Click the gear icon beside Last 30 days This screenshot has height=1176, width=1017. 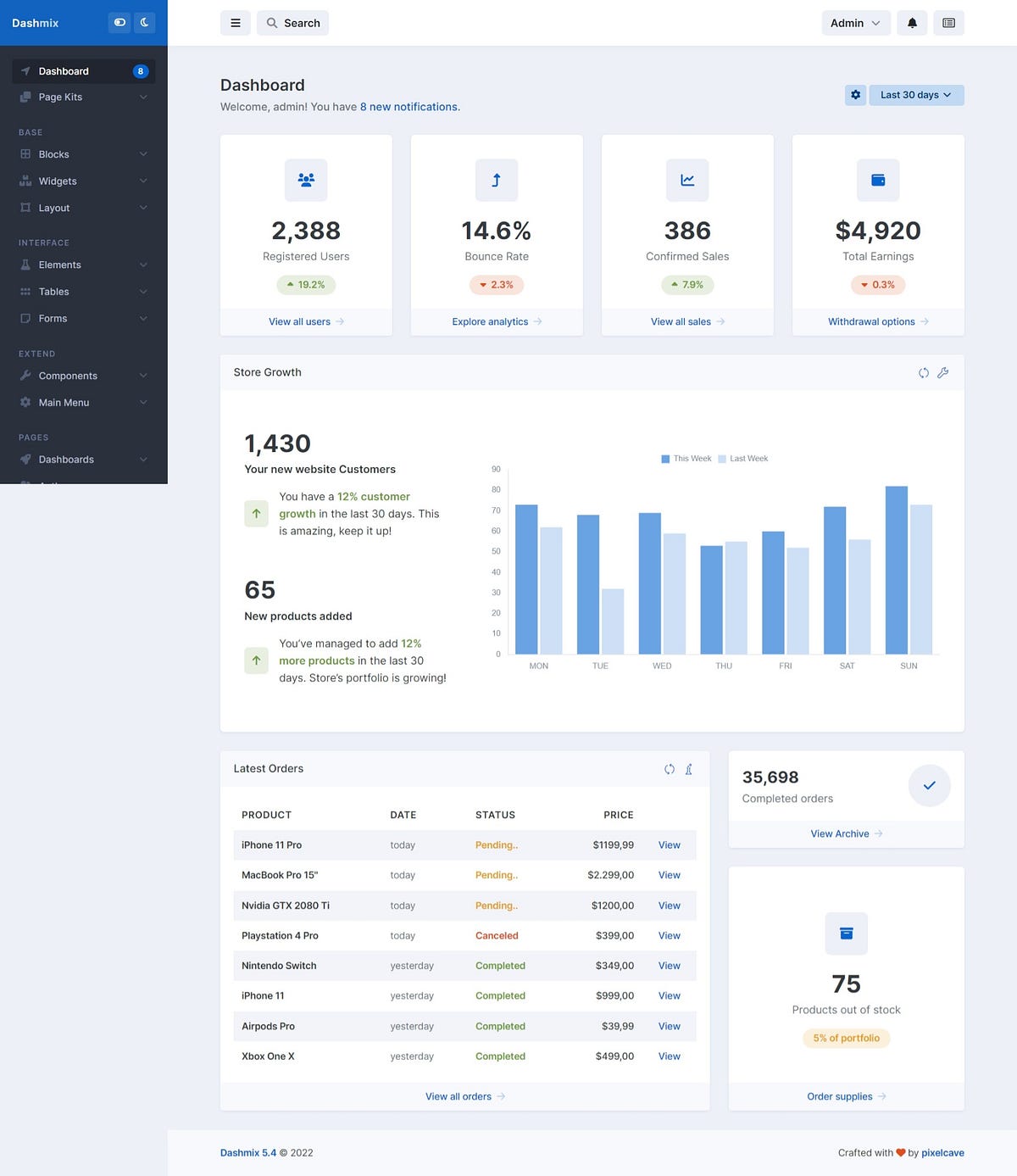tap(855, 95)
